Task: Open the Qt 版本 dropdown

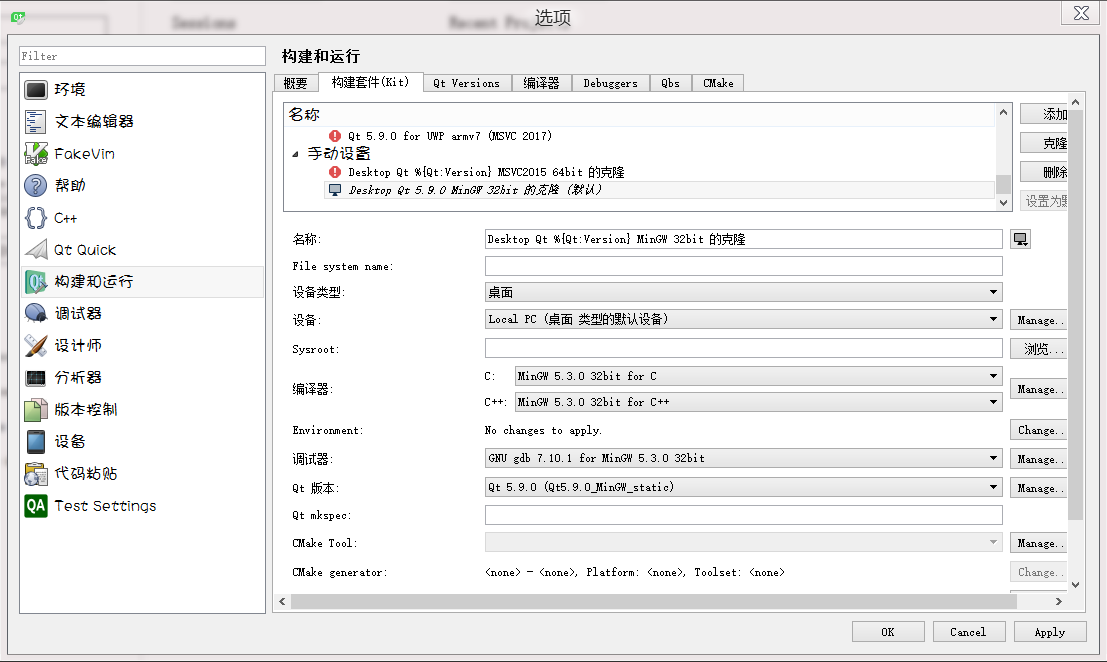Action: 743,487
